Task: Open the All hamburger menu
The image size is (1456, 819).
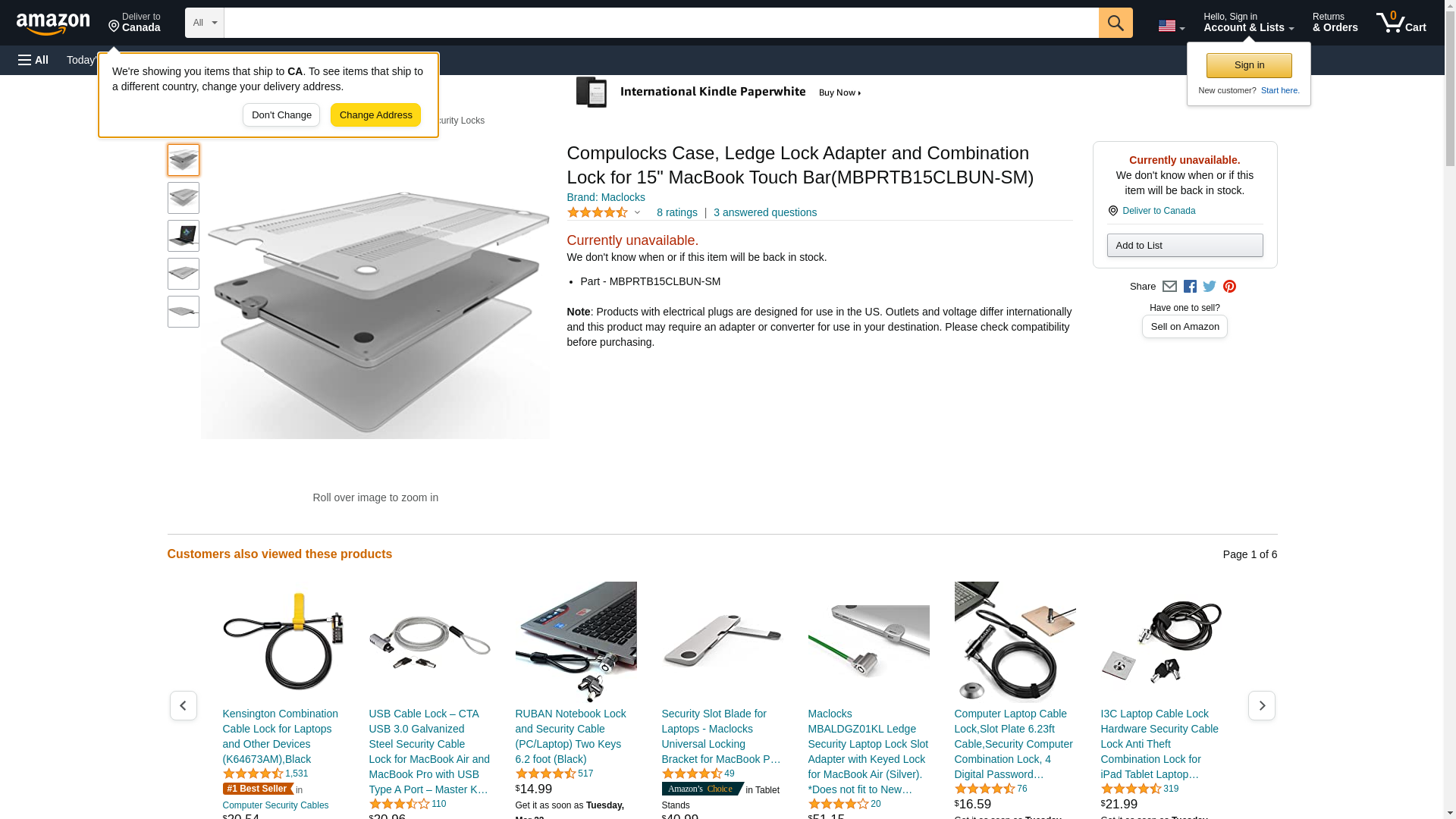Action: pyautogui.click(x=33, y=60)
